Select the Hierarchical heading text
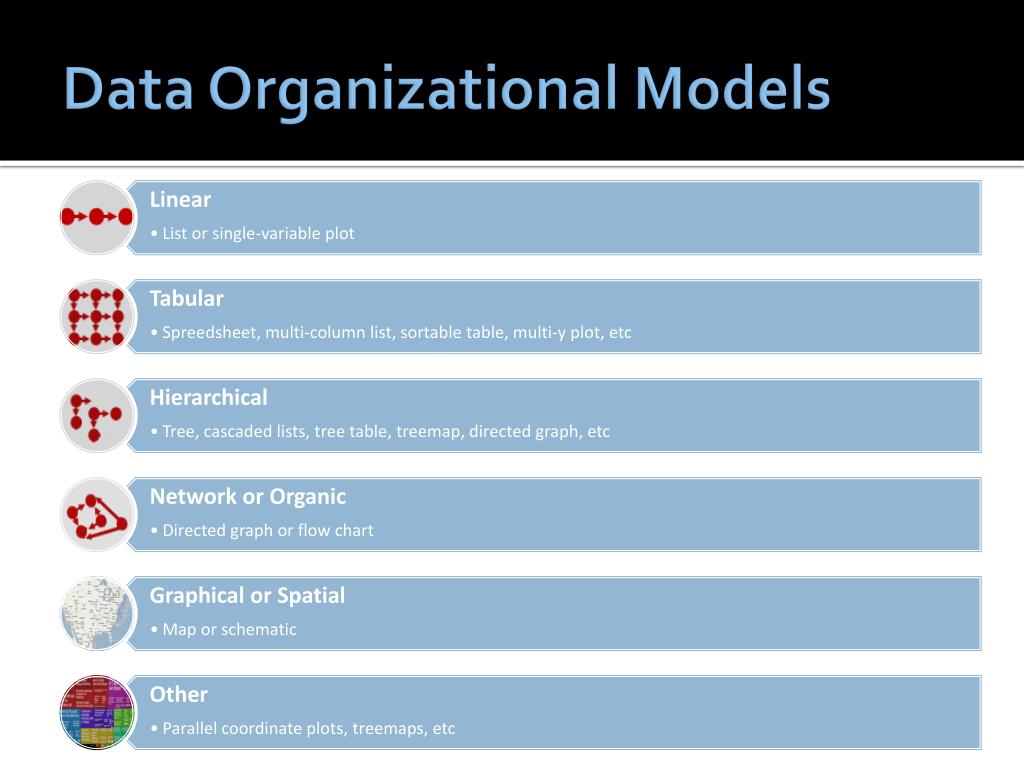 pyautogui.click(x=208, y=397)
